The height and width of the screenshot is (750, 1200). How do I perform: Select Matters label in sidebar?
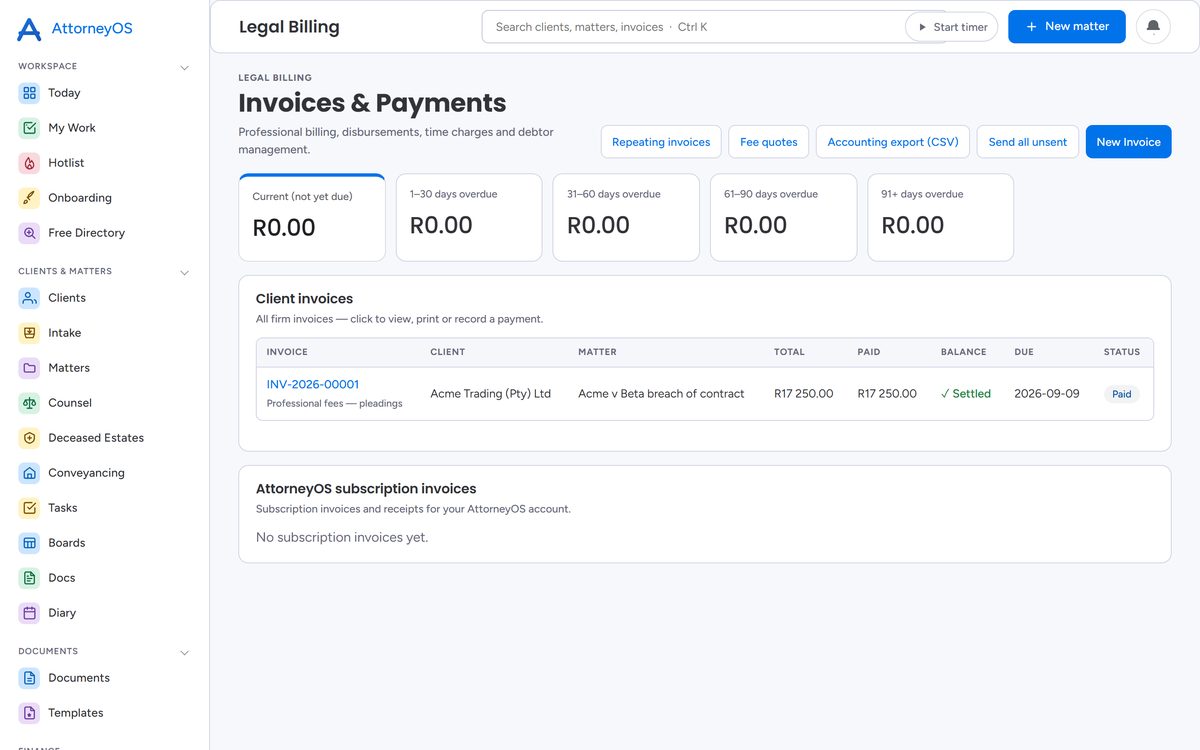pos(69,368)
